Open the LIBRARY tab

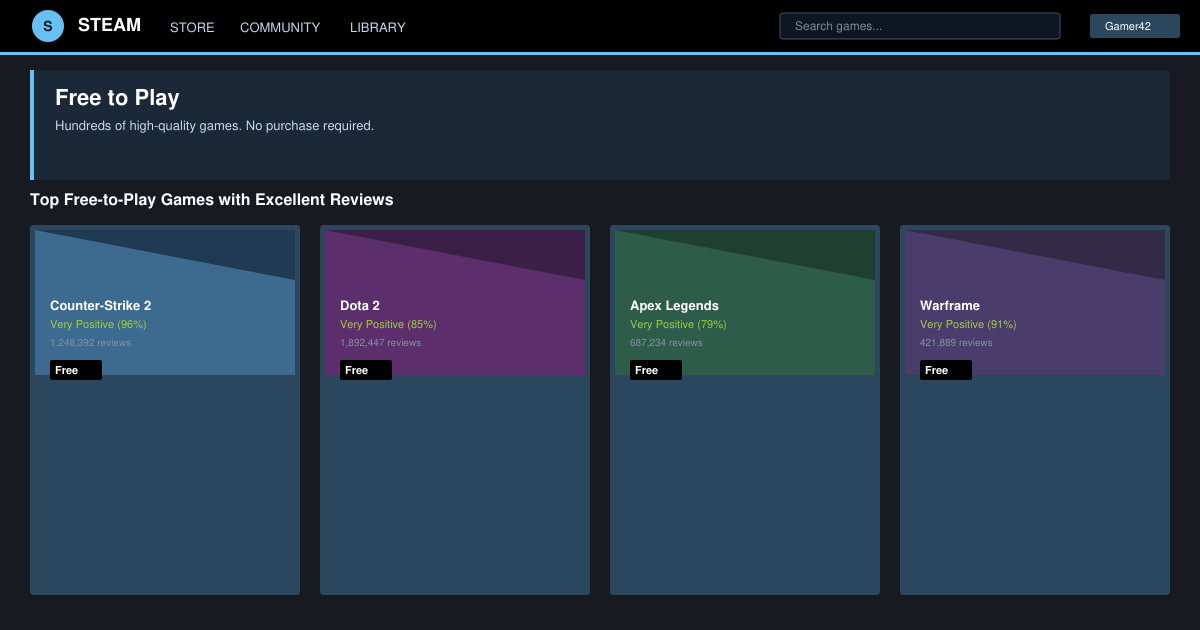click(x=378, y=27)
